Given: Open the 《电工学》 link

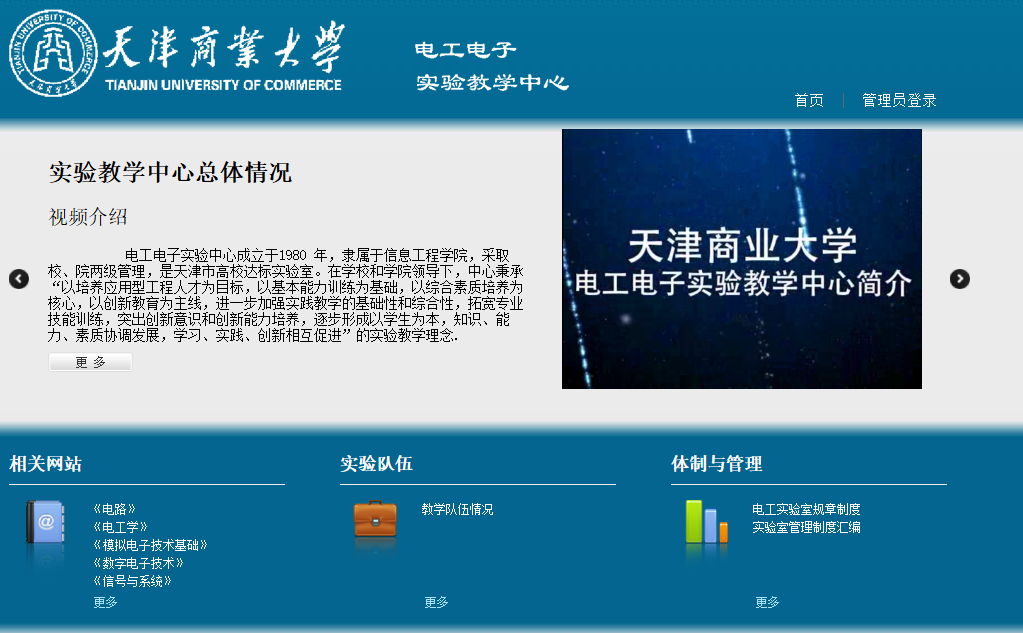Looking at the screenshot, I should coord(120,527).
